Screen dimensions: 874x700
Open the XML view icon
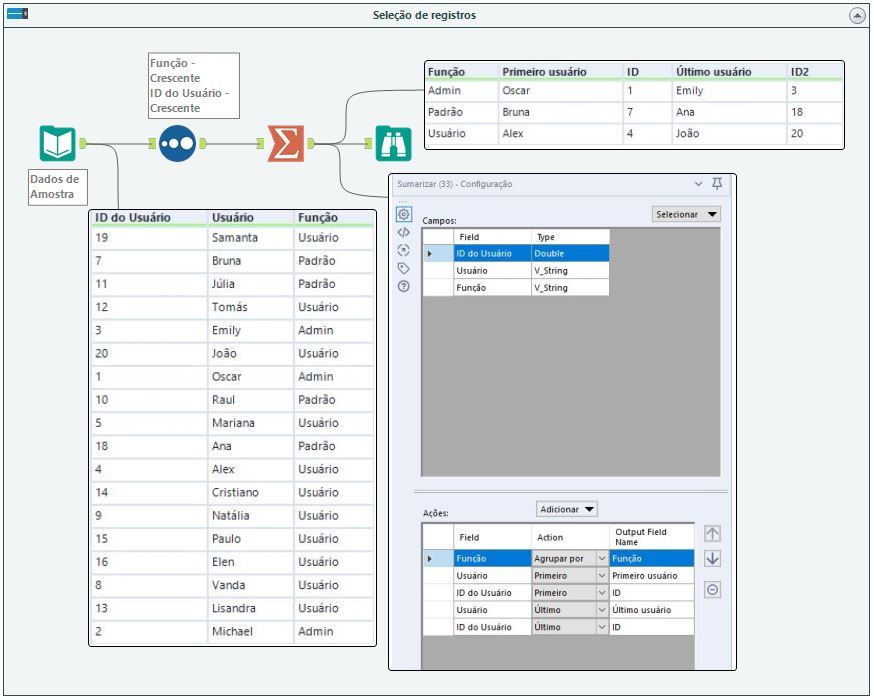(404, 232)
